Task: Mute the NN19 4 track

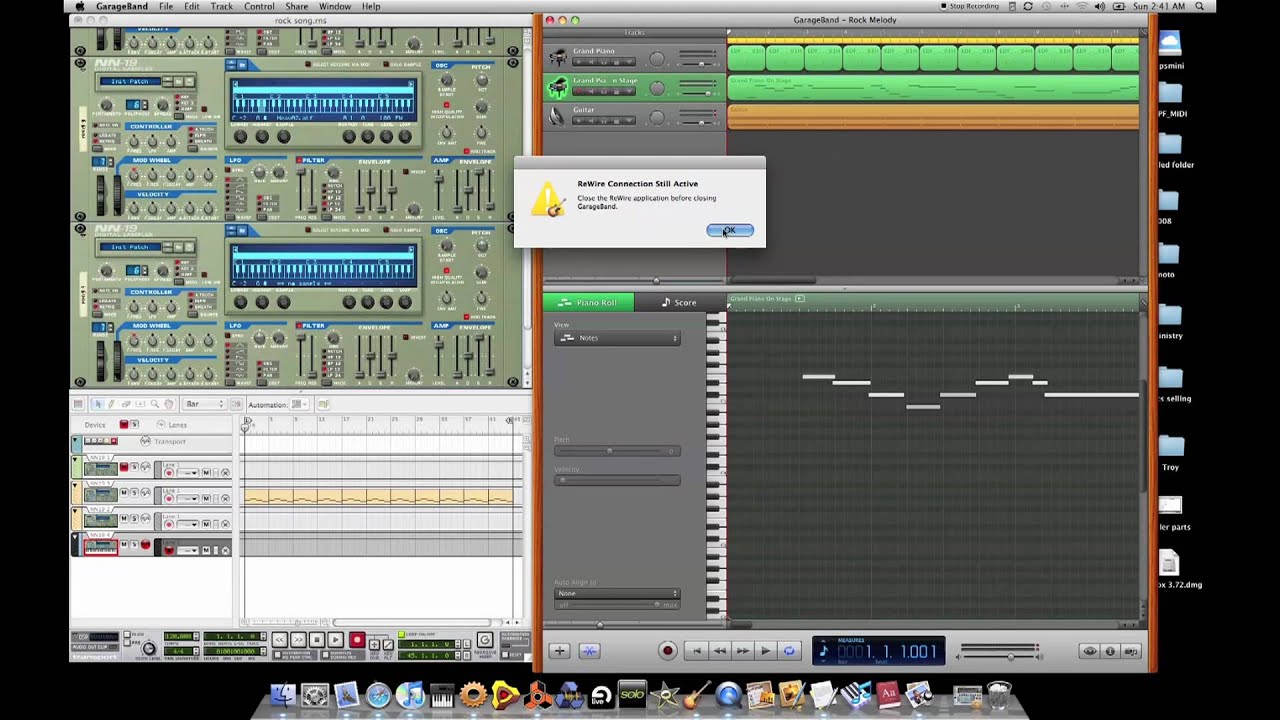Action: point(124,544)
